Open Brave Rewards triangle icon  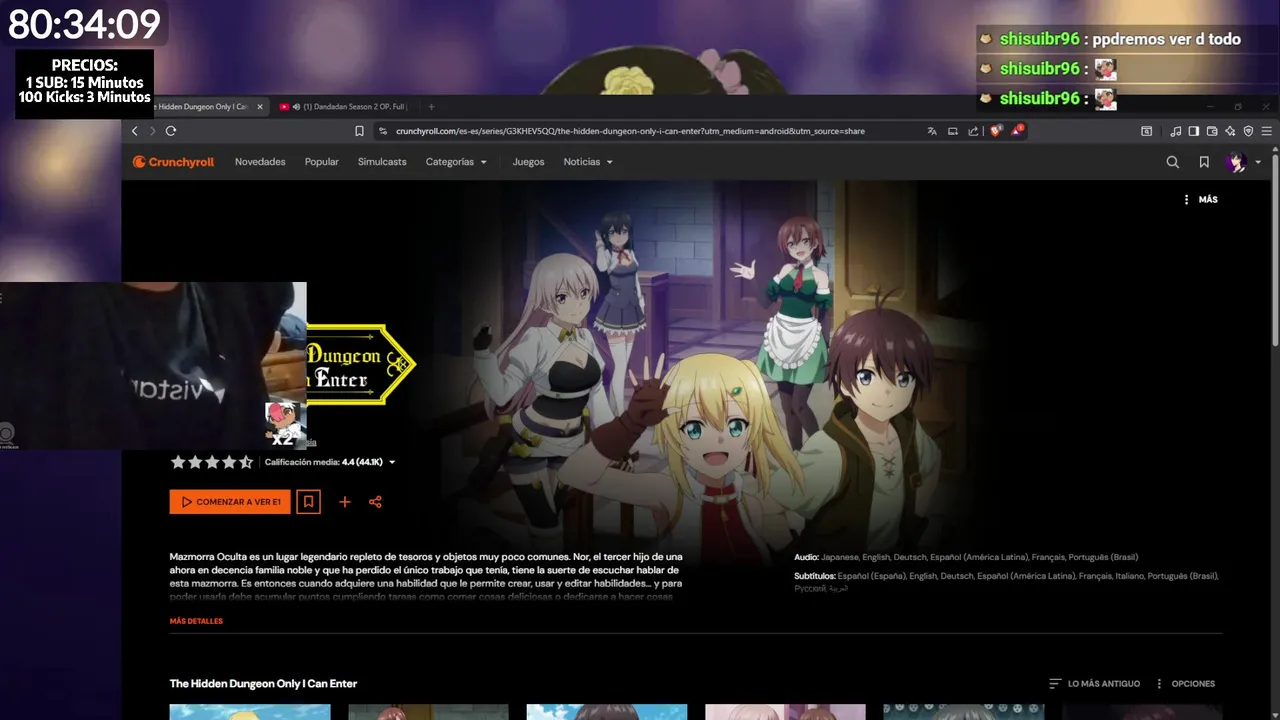pyautogui.click(x=1017, y=130)
